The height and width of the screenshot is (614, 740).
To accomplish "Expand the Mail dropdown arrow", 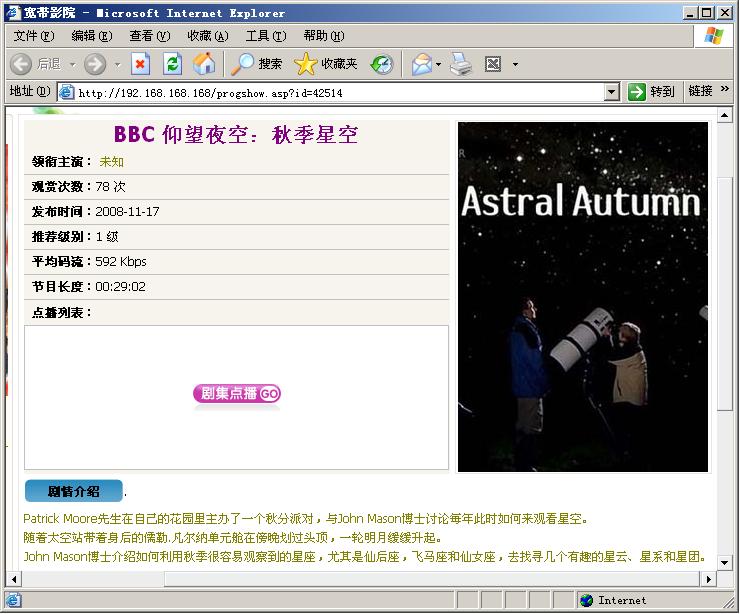I will point(438,64).
